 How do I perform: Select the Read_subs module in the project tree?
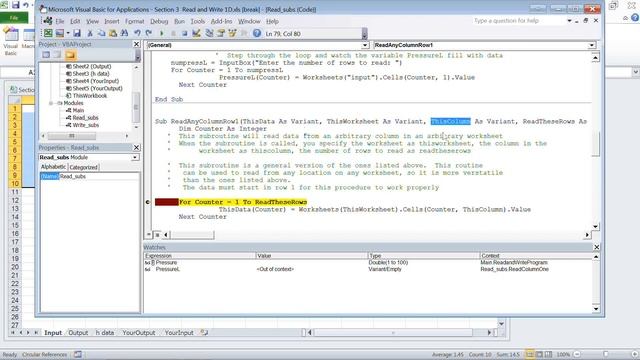[85, 118]
